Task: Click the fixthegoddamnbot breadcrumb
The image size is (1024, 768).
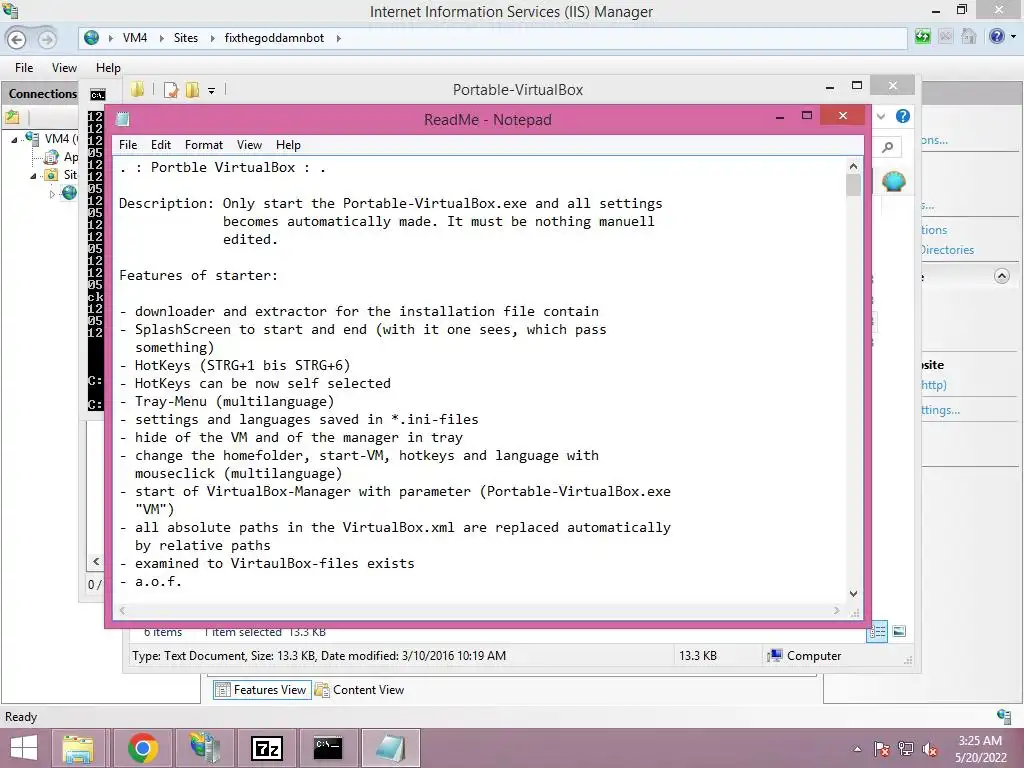Action: [274, 38]
